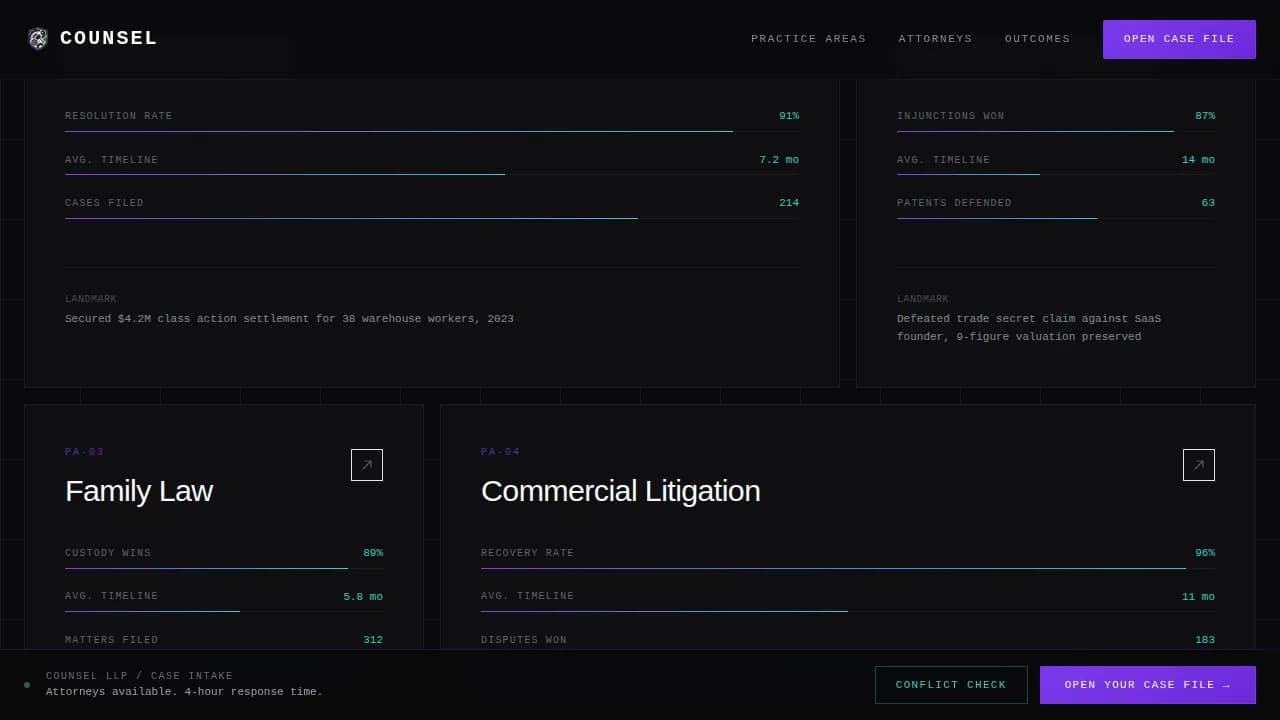Click the Injunctions Won progress bar
The width and height of the screenshot is (1280, 720).
[x=1056, y=131]
